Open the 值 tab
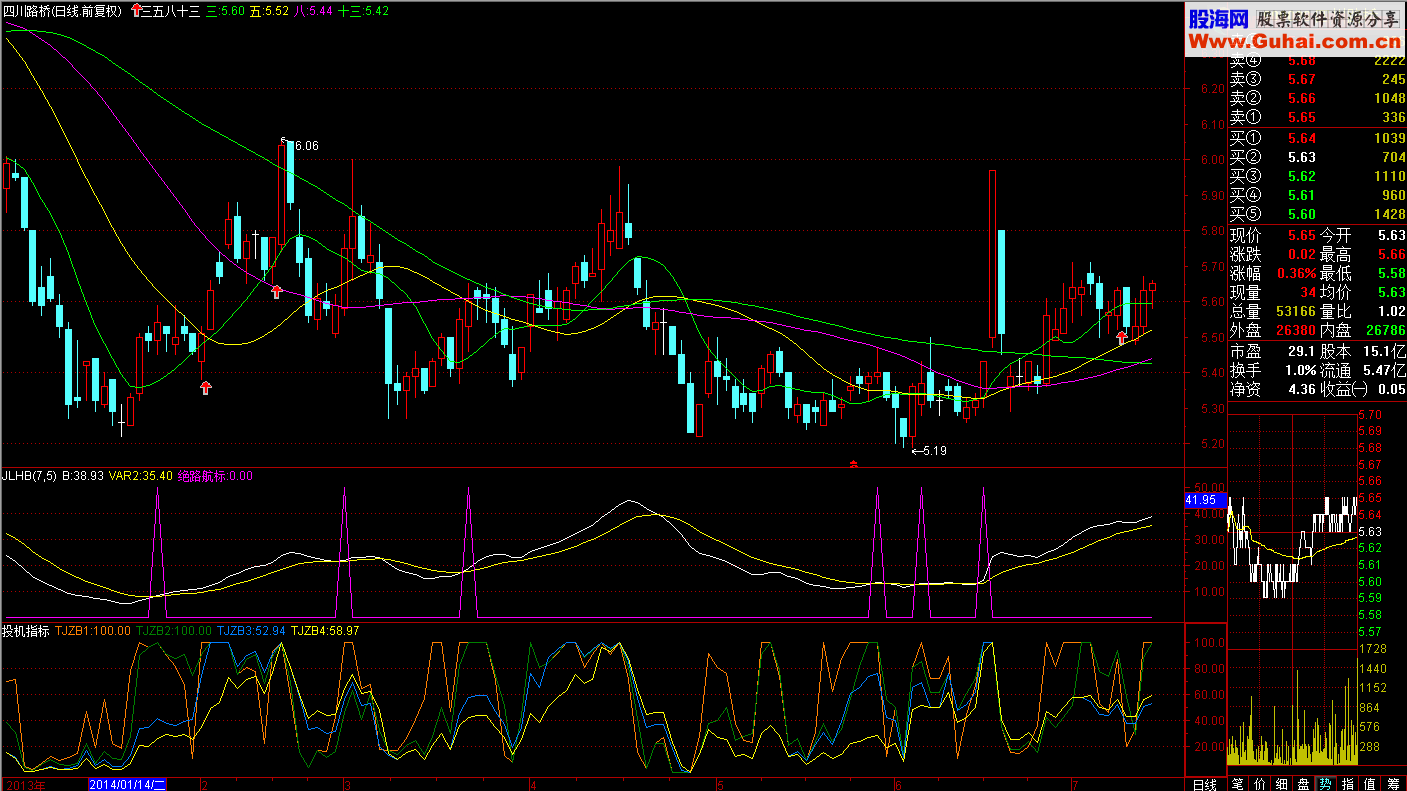Screen dimensions: 1407x791 pyautogui.click(x=1371, y=783)
